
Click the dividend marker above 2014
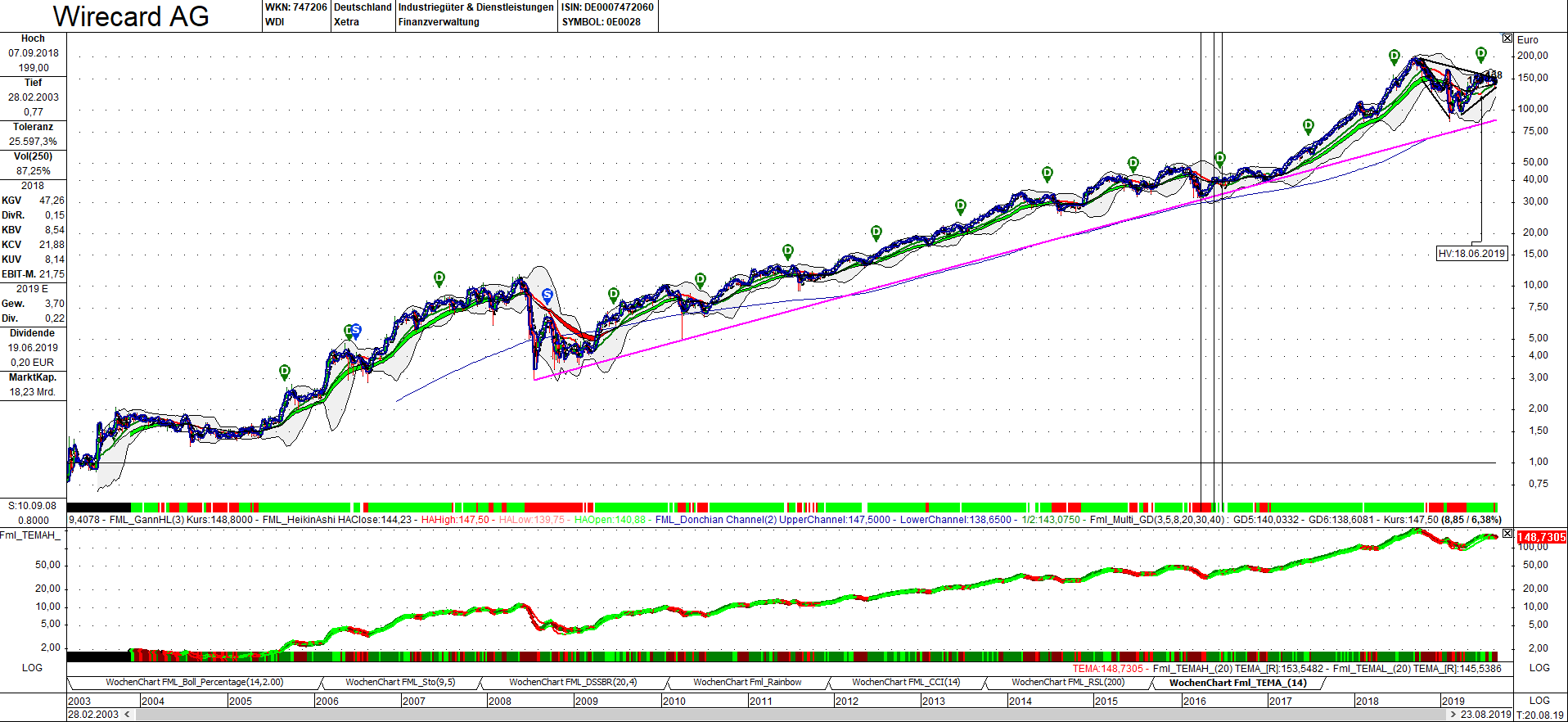pos(1048,174)
